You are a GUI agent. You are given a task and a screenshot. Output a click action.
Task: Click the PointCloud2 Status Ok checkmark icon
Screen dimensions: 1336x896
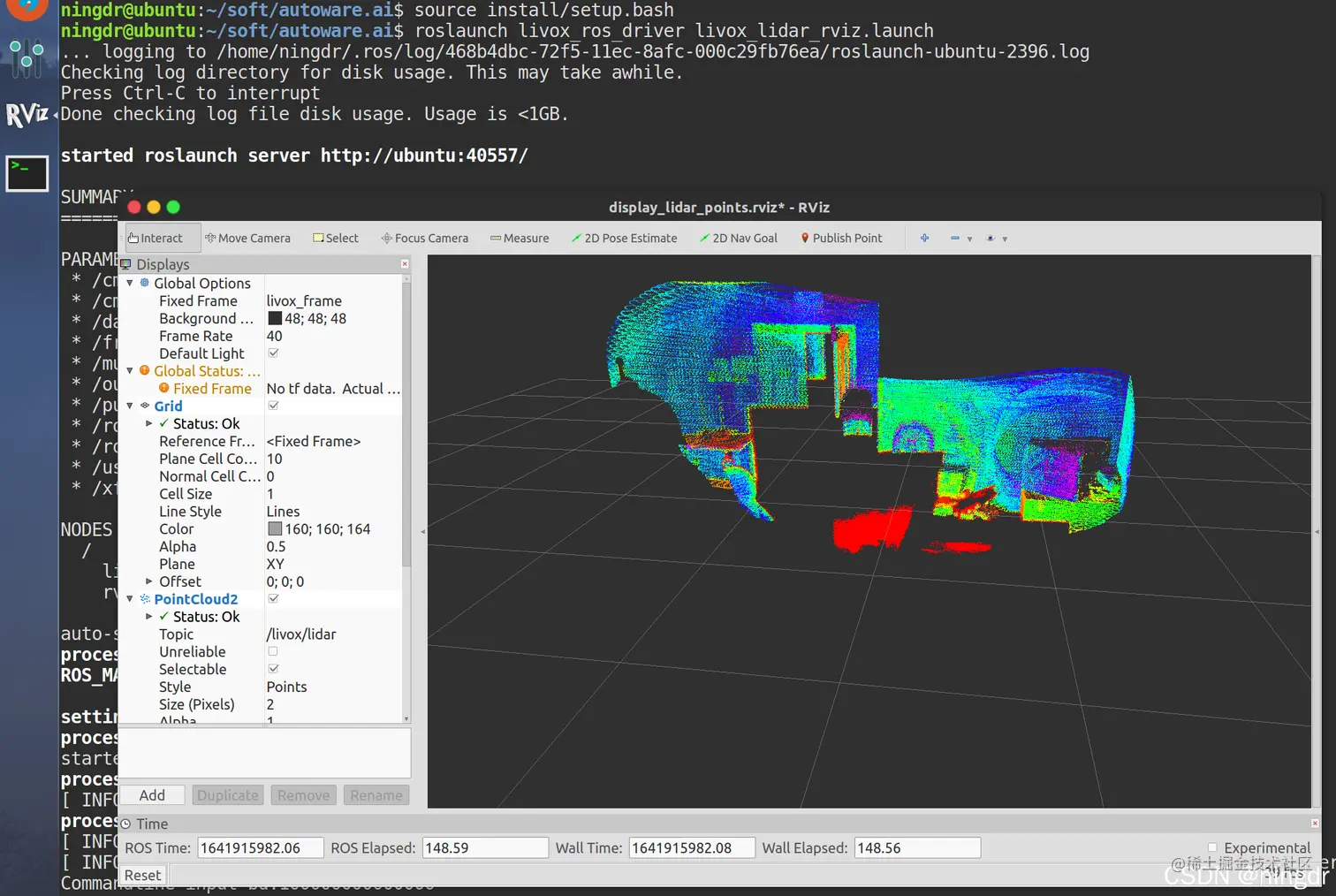point(163,616)
